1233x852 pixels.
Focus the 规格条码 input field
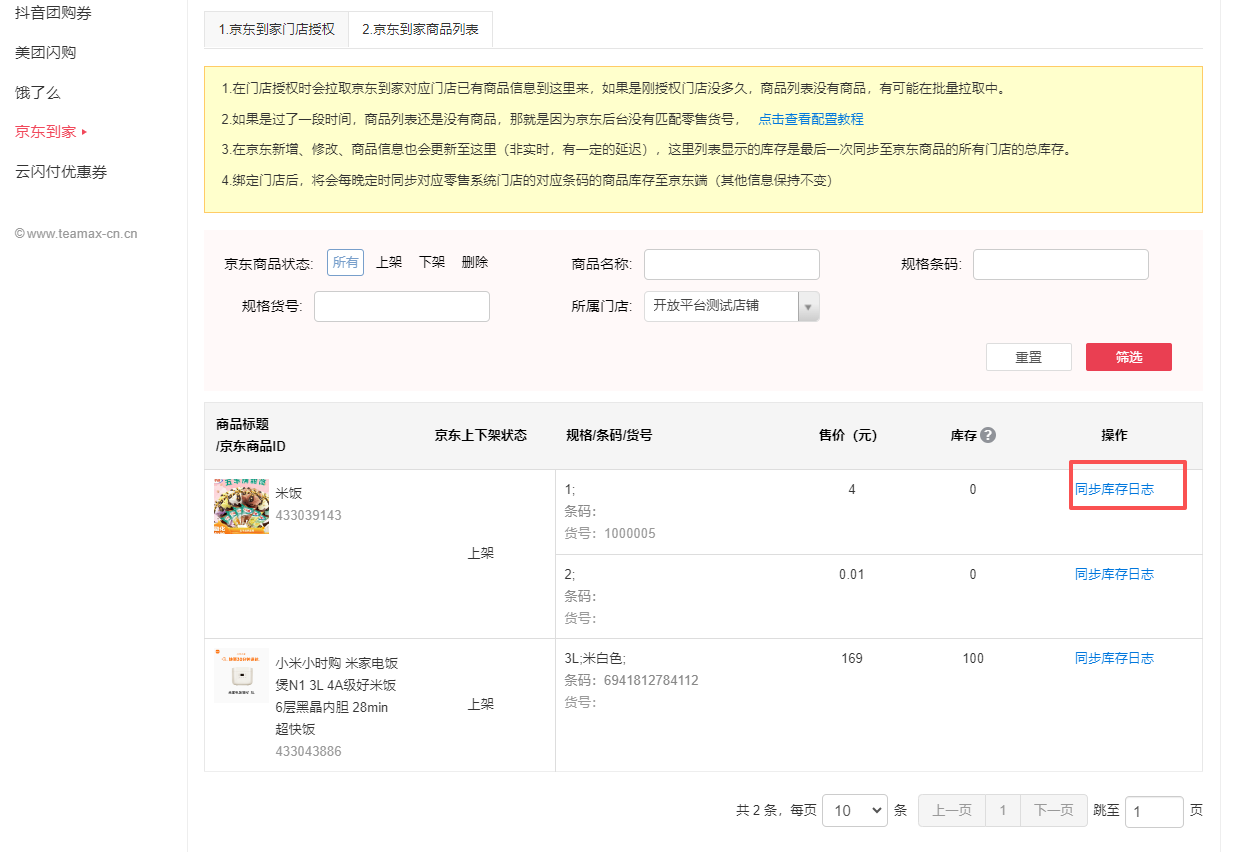point(1061,264)
